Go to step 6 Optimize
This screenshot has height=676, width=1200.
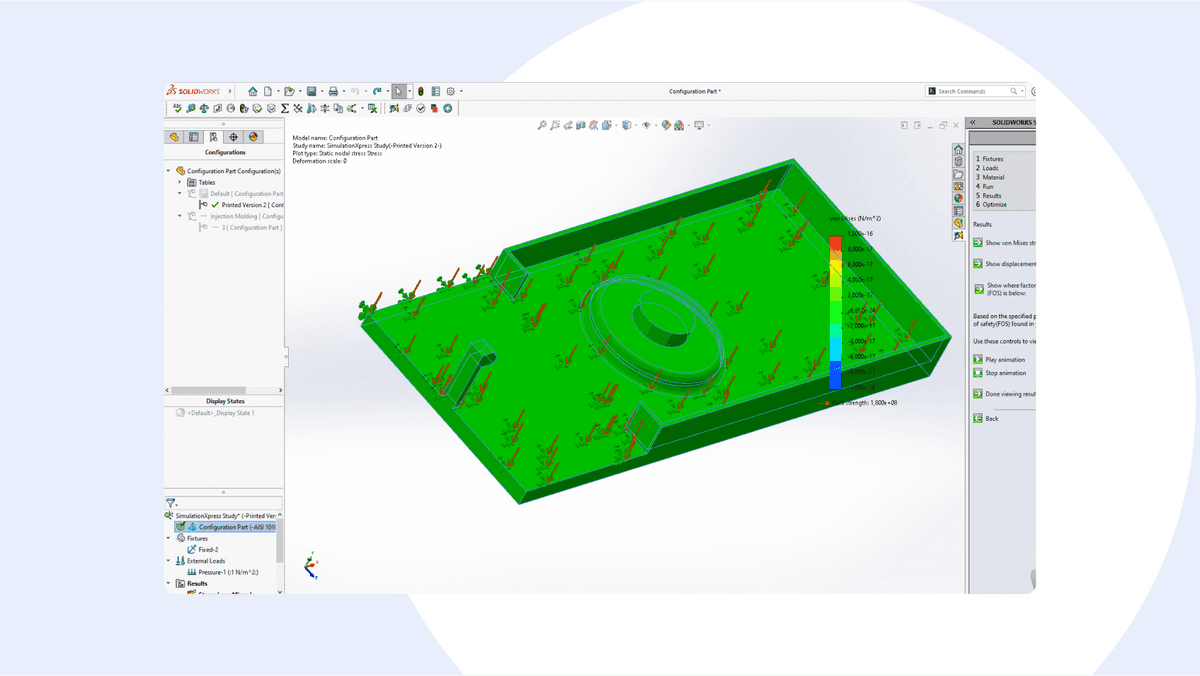click(x=991, y=204)
